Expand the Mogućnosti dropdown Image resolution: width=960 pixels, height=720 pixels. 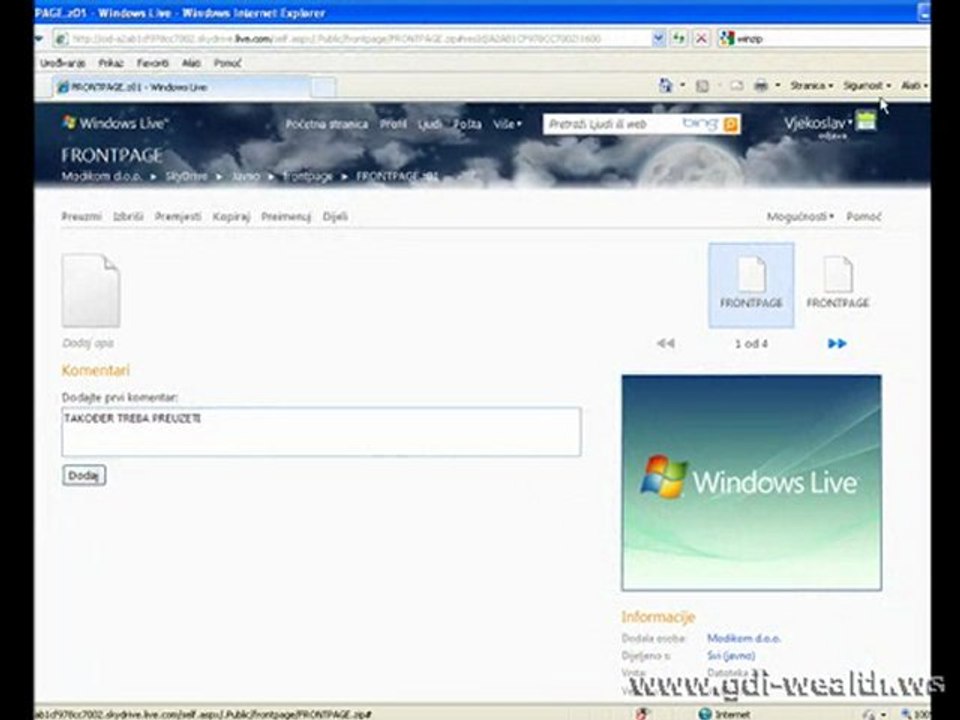[x=800, y=217]
